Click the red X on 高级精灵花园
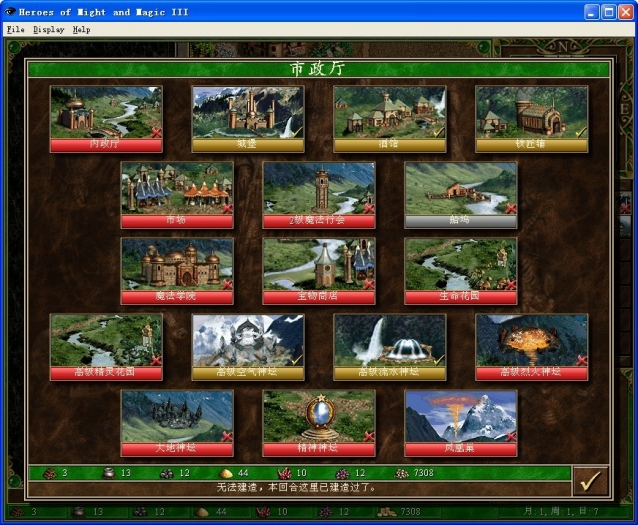 [156, 361]
